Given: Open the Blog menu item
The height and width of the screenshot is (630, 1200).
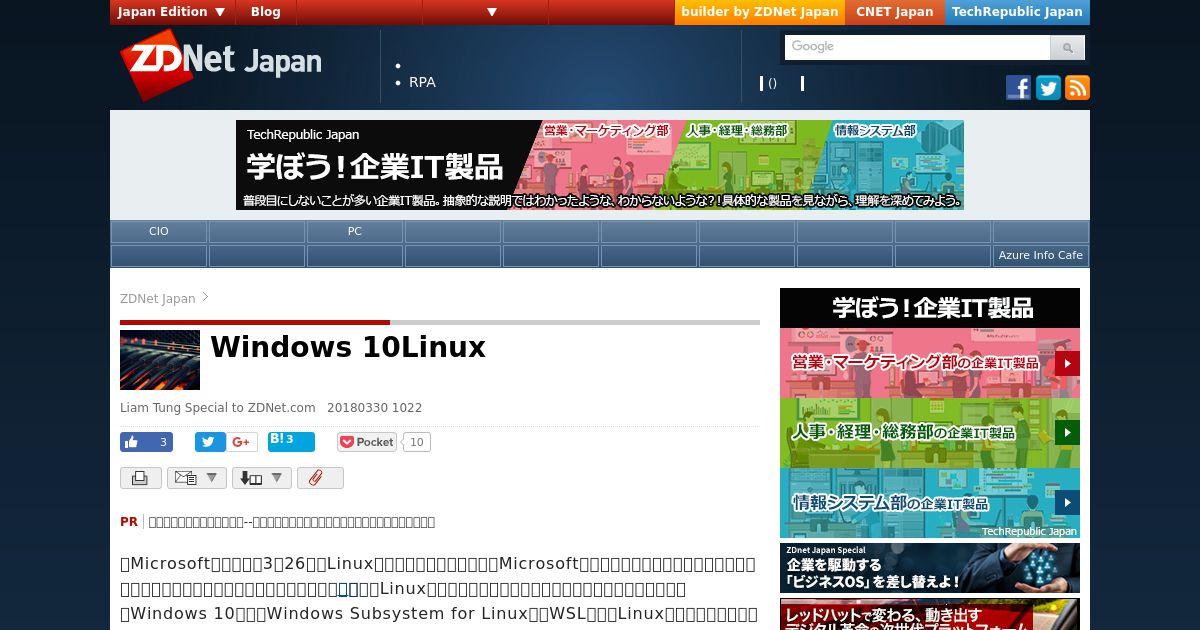Looking at the screenshot, I should click(266, 12).
